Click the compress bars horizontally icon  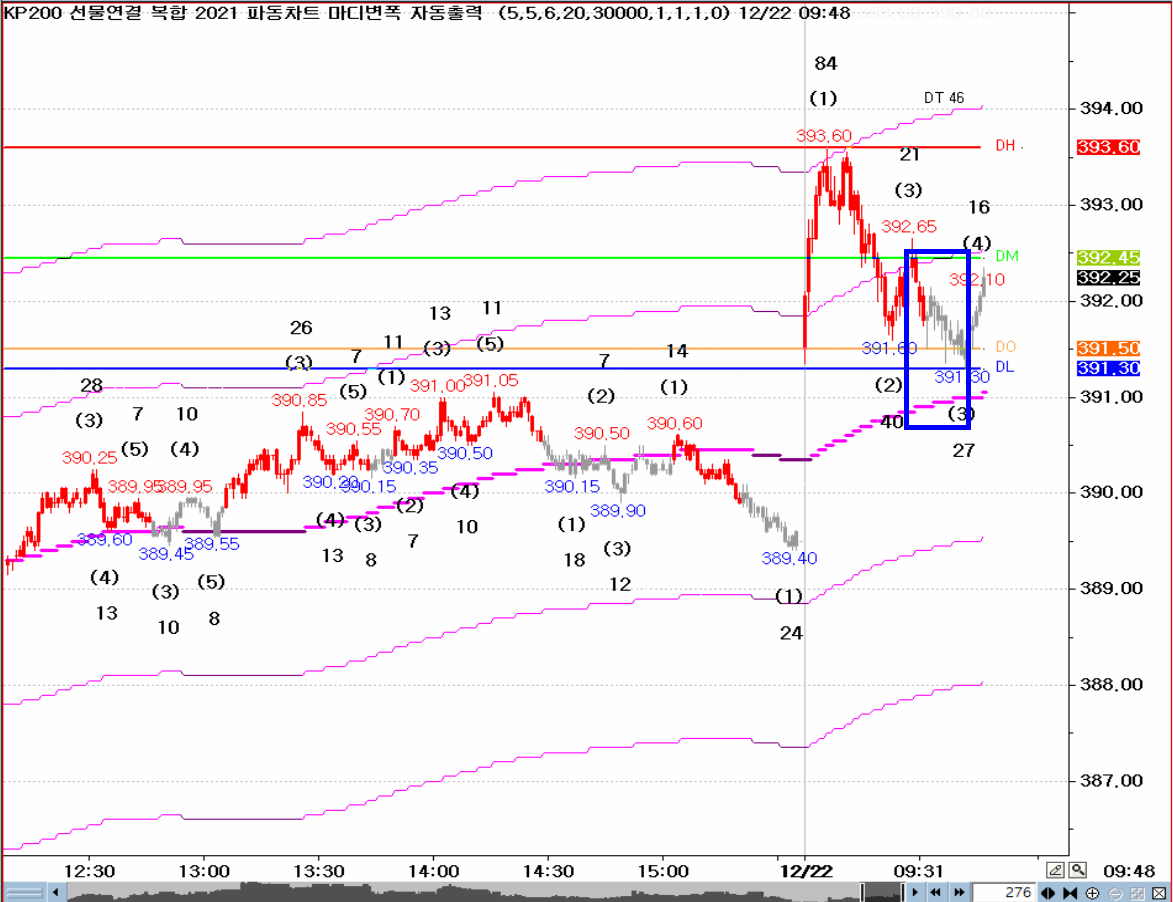[x=1070, y=892]
